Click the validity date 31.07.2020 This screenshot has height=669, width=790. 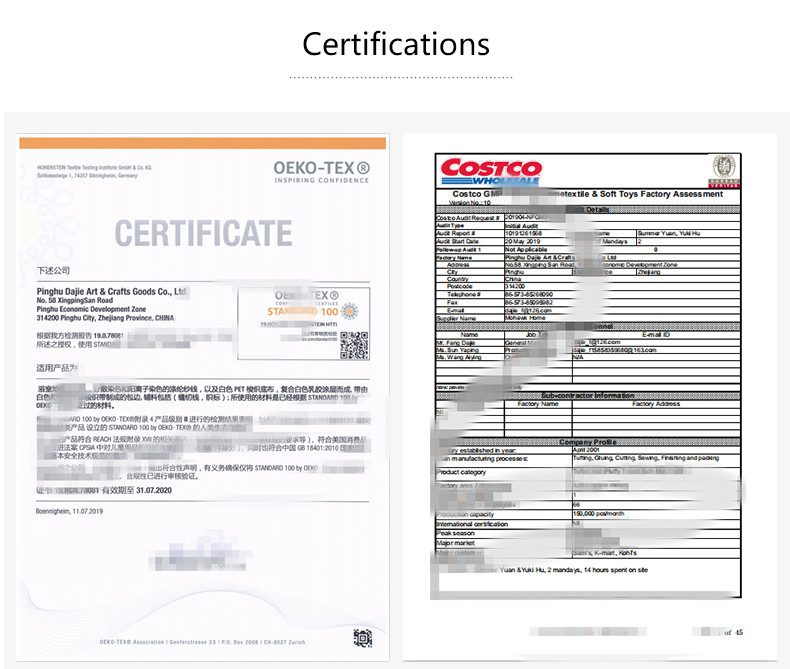click(154, 490)
